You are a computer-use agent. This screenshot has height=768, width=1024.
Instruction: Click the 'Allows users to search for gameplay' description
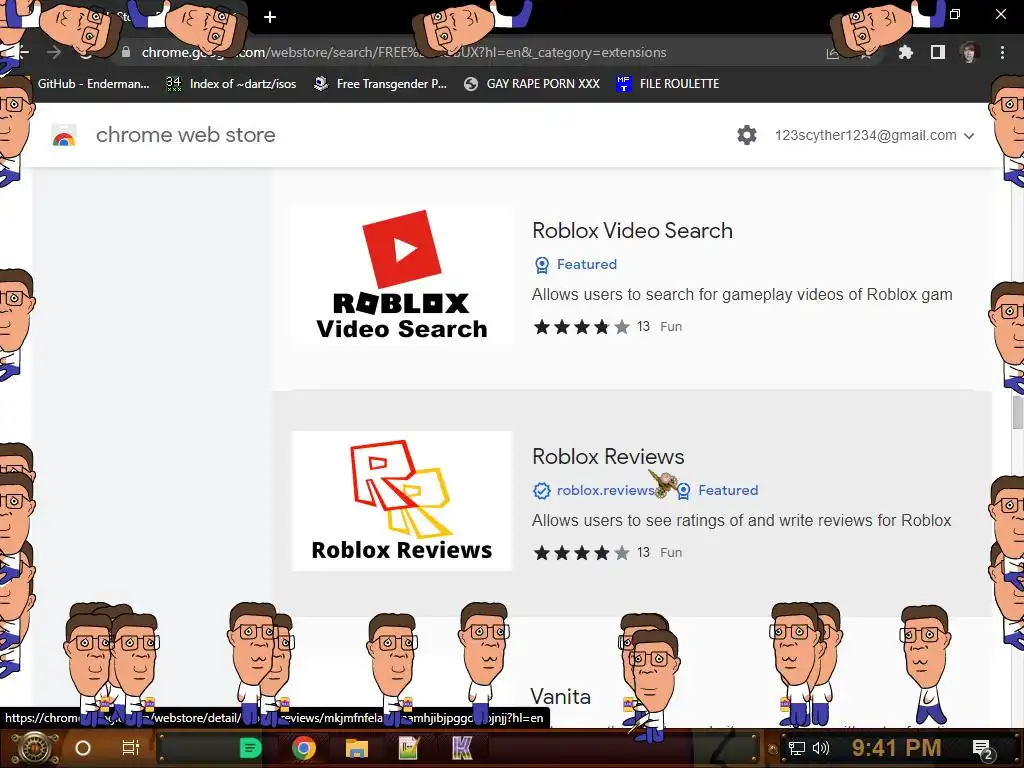coord(742,295)
